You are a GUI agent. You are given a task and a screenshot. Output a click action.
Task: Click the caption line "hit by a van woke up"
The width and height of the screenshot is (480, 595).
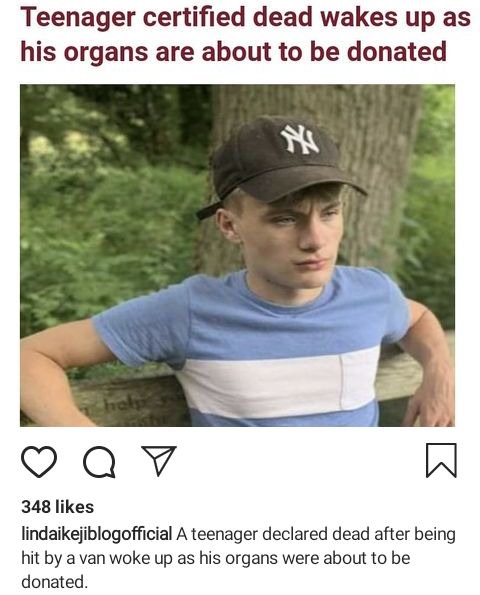(108, 558)
